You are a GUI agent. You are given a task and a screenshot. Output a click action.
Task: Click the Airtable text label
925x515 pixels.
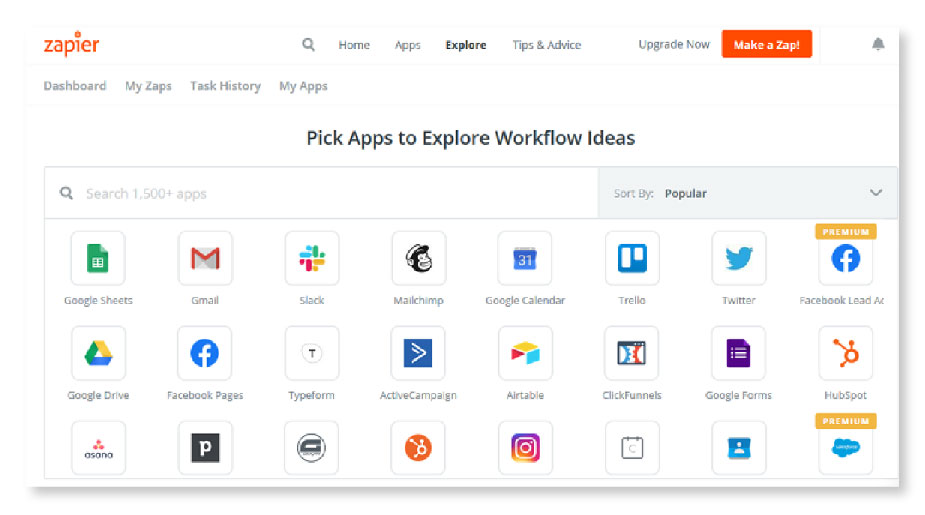(524, 395)
